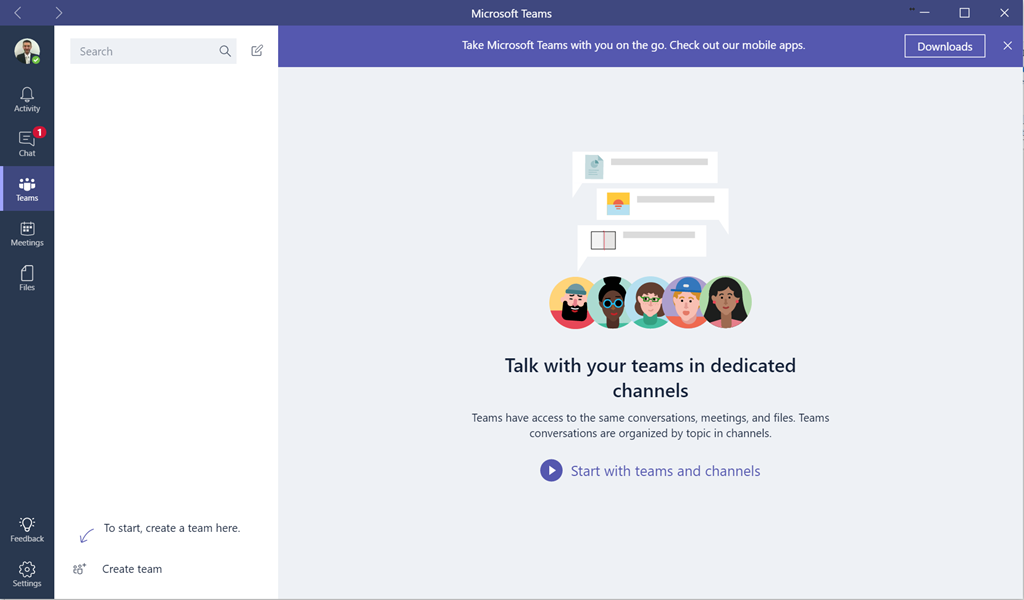This screenshot has width=1024, height=600.
Task: Click the Downloads button
Action: (944, 46)
